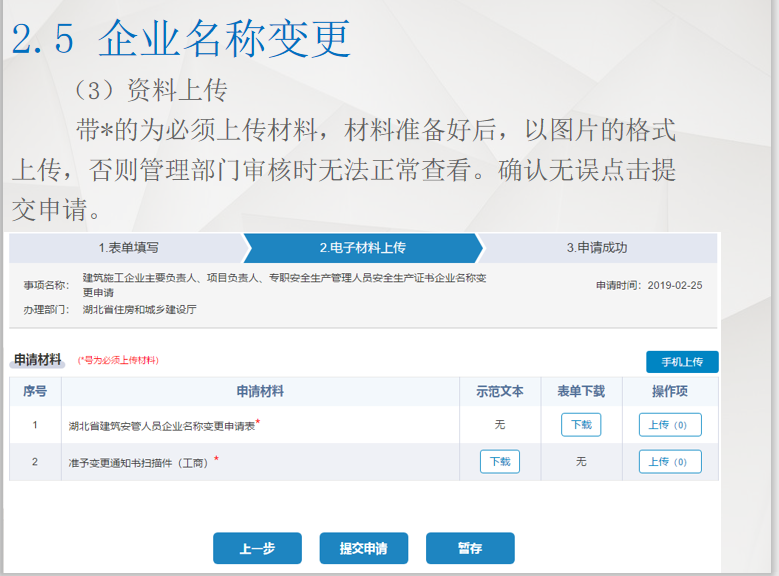This screenshot has height=576, width=779.
Task: Upload file for 准予变更通知书扫描件（工商）
Action: tap(670, 462)
